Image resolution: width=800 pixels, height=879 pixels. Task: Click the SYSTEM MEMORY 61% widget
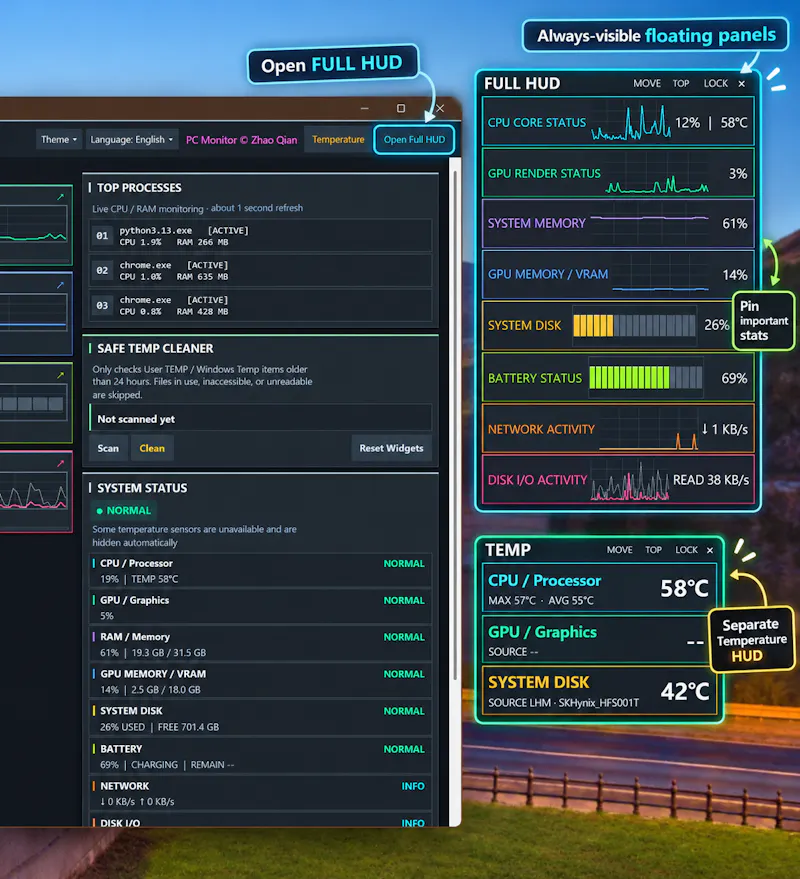(618, 223)
